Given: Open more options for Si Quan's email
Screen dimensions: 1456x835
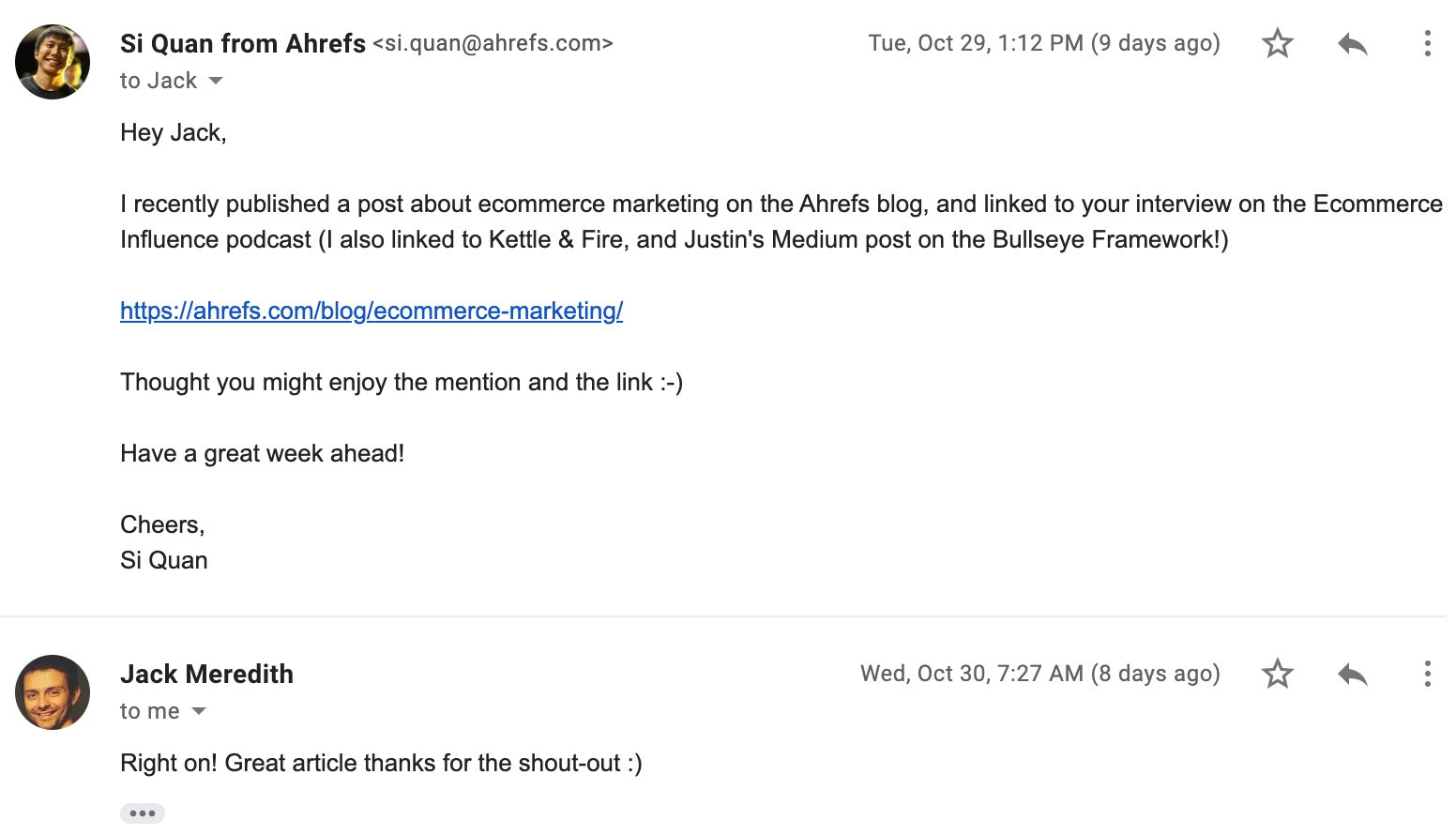Looking at the screenshot, I should tap(1427, 43).
